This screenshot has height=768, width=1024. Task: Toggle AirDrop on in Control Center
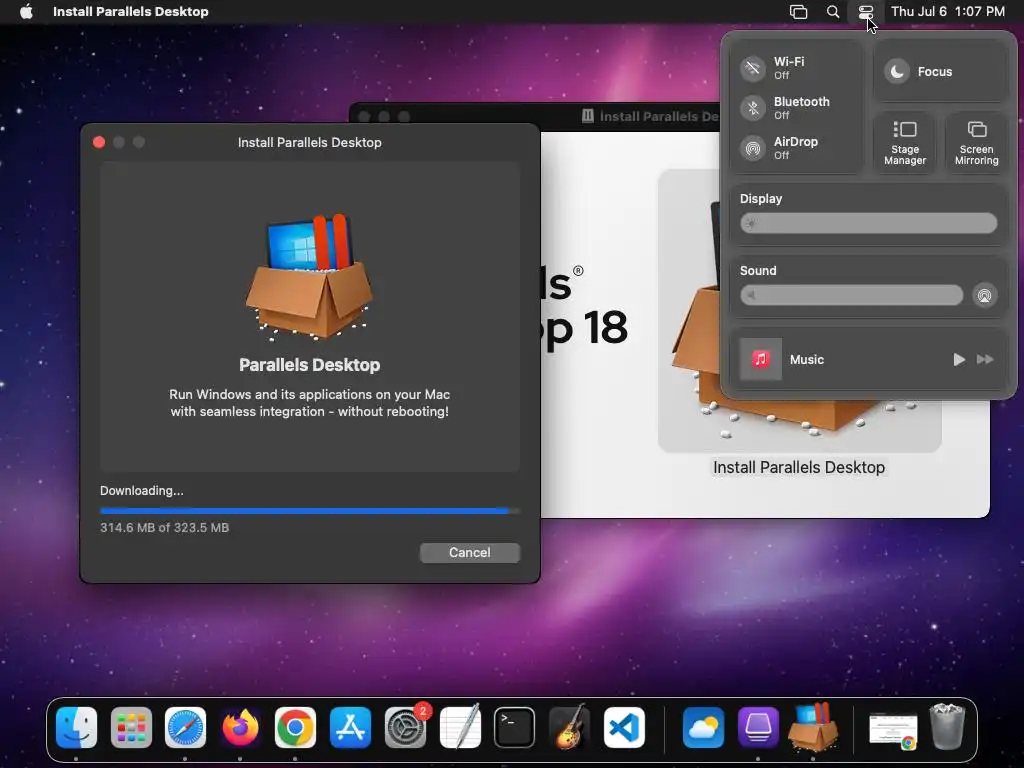pyautogui.click(x=753, y=148)
